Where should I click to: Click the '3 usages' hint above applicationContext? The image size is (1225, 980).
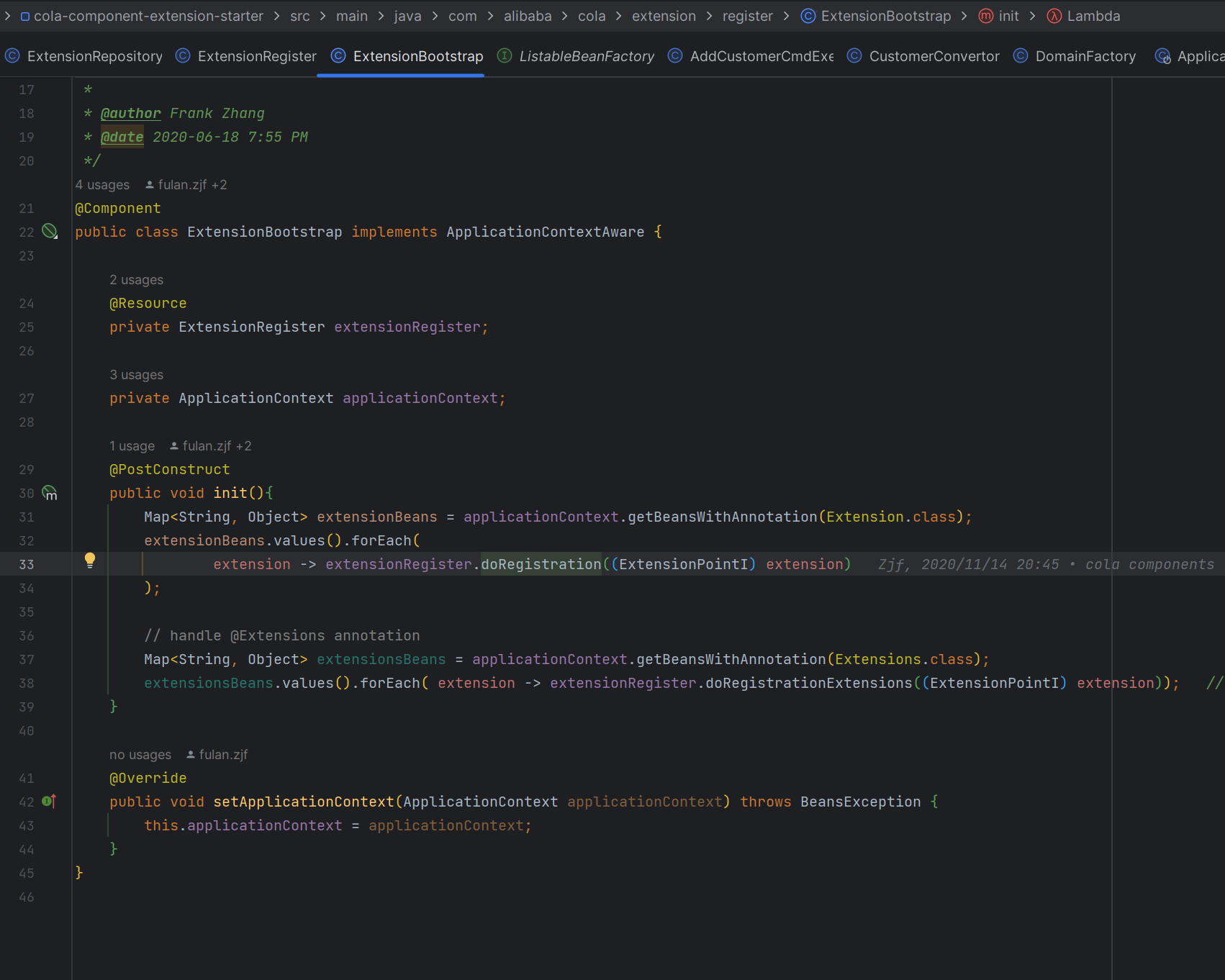136,375
